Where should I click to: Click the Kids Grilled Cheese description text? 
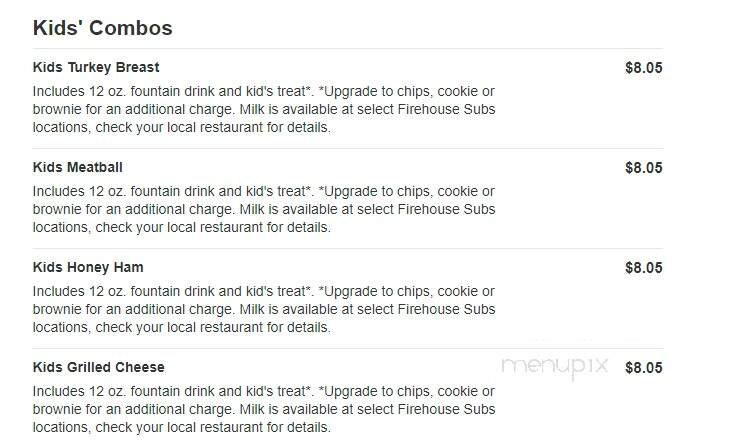pyautogui.click(x=264, y=409)
